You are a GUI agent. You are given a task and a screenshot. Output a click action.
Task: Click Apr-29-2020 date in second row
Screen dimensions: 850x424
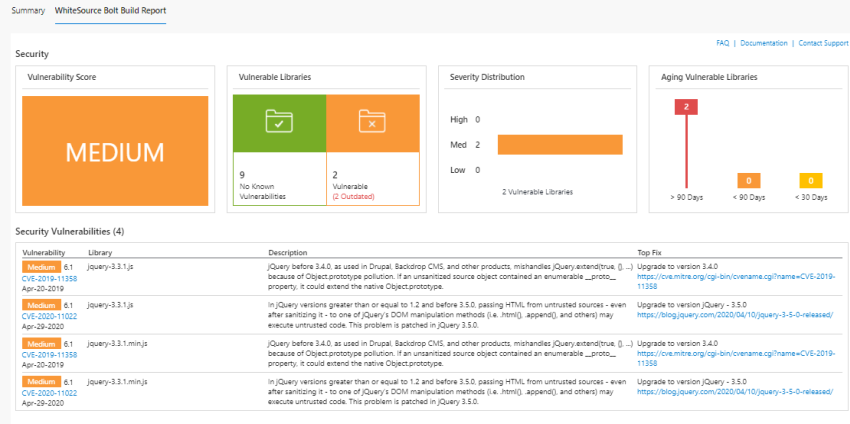click(x=43, y=326)
